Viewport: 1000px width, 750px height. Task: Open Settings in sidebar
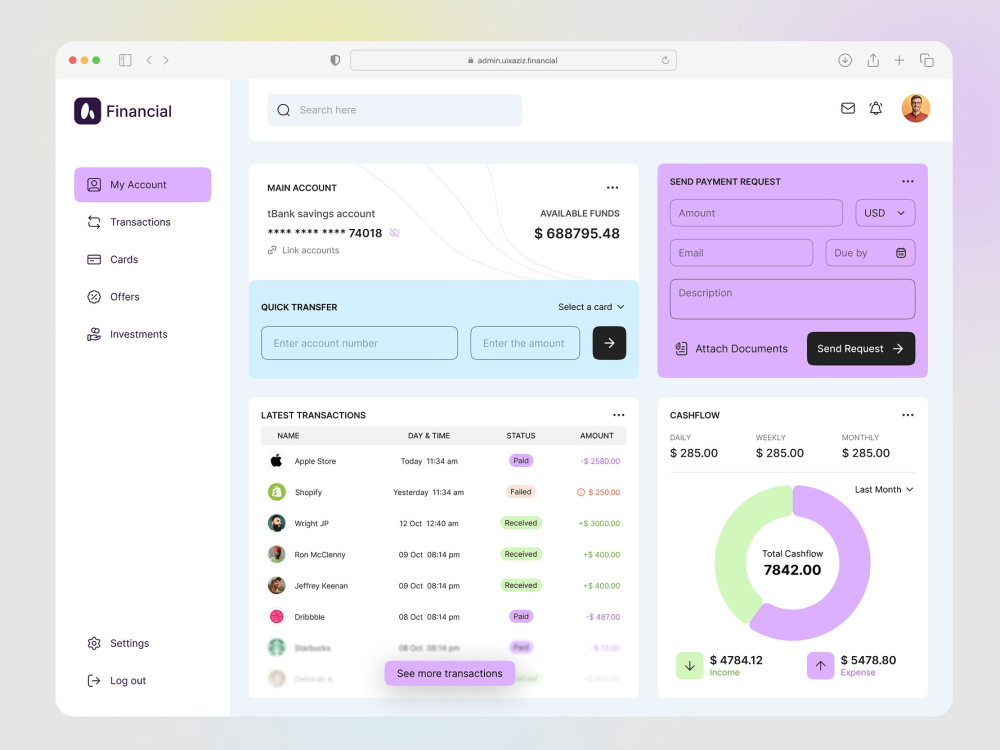pos(118,643)
